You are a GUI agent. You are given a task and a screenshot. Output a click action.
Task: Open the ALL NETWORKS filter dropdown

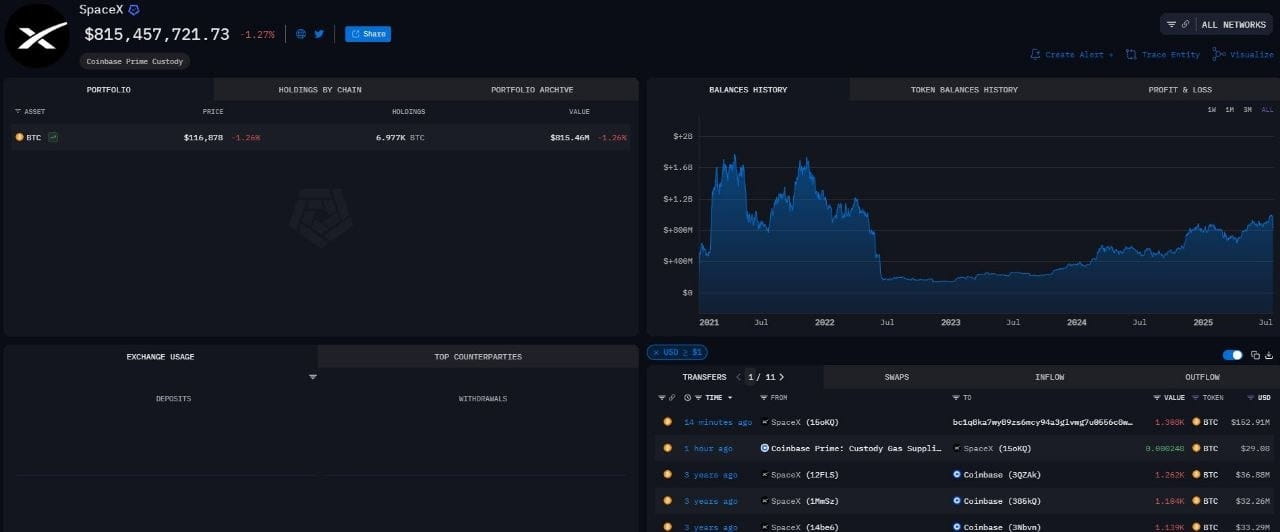click(x=1217, y=24)
